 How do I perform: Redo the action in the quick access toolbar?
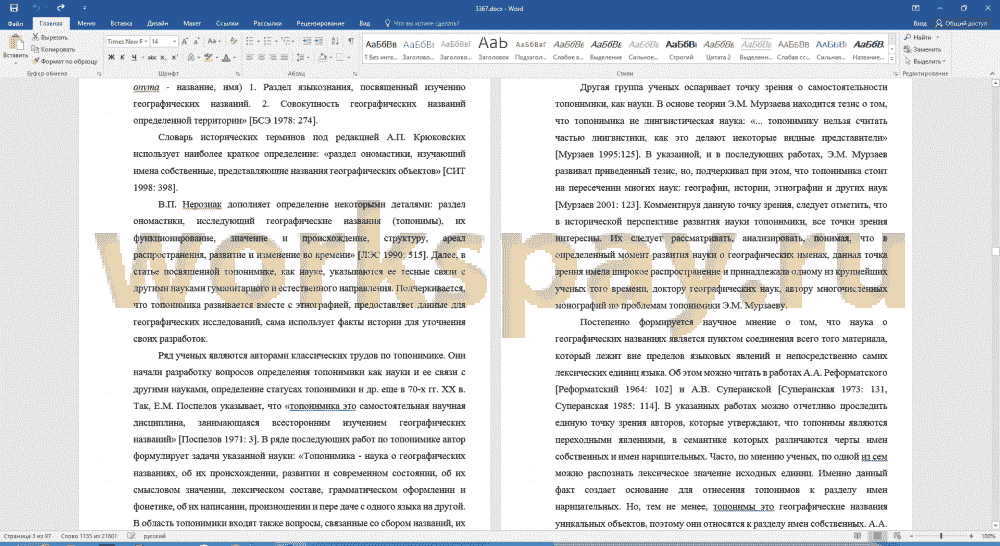(x=61, y=8)
